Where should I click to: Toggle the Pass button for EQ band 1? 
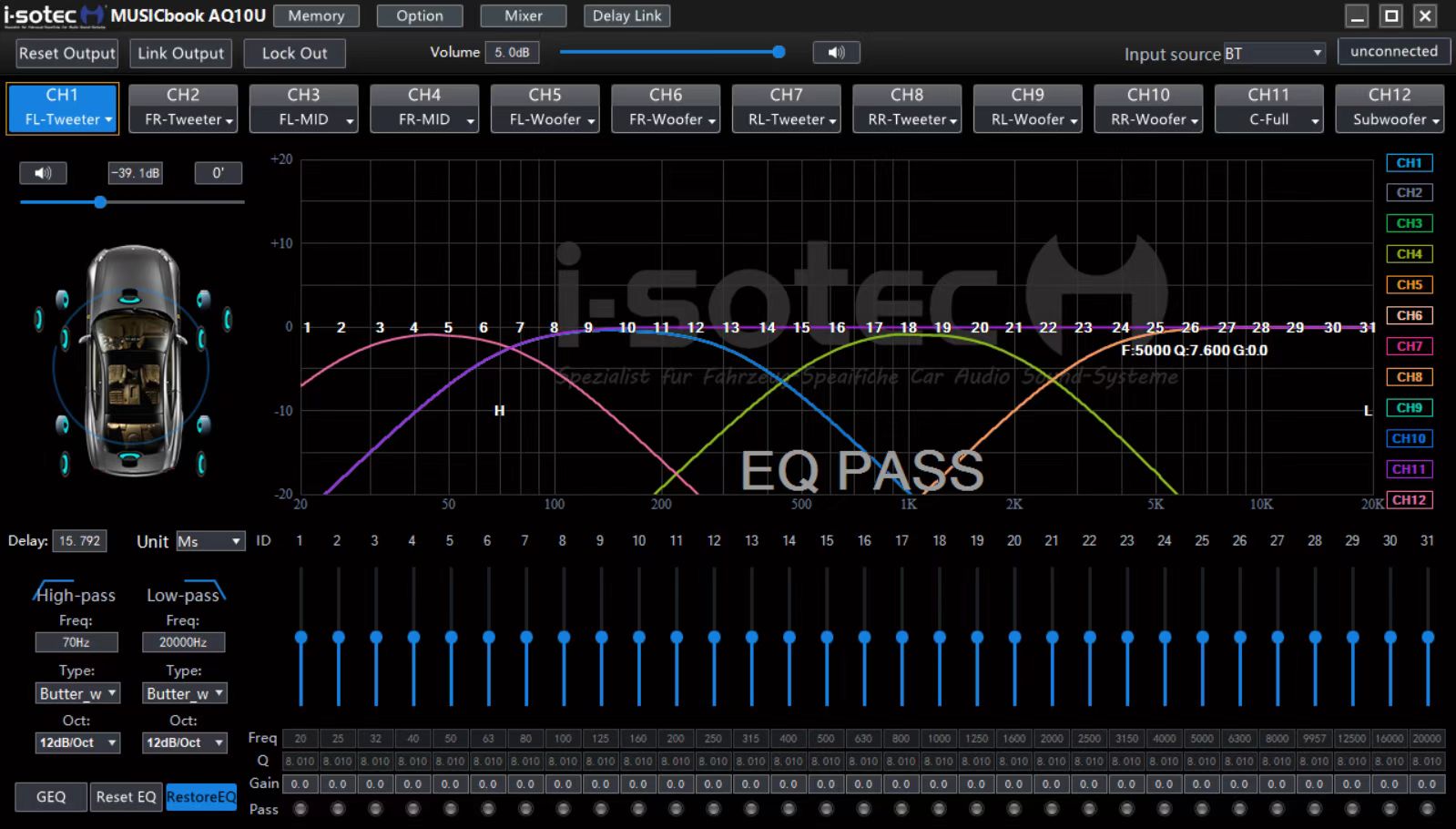300,809
